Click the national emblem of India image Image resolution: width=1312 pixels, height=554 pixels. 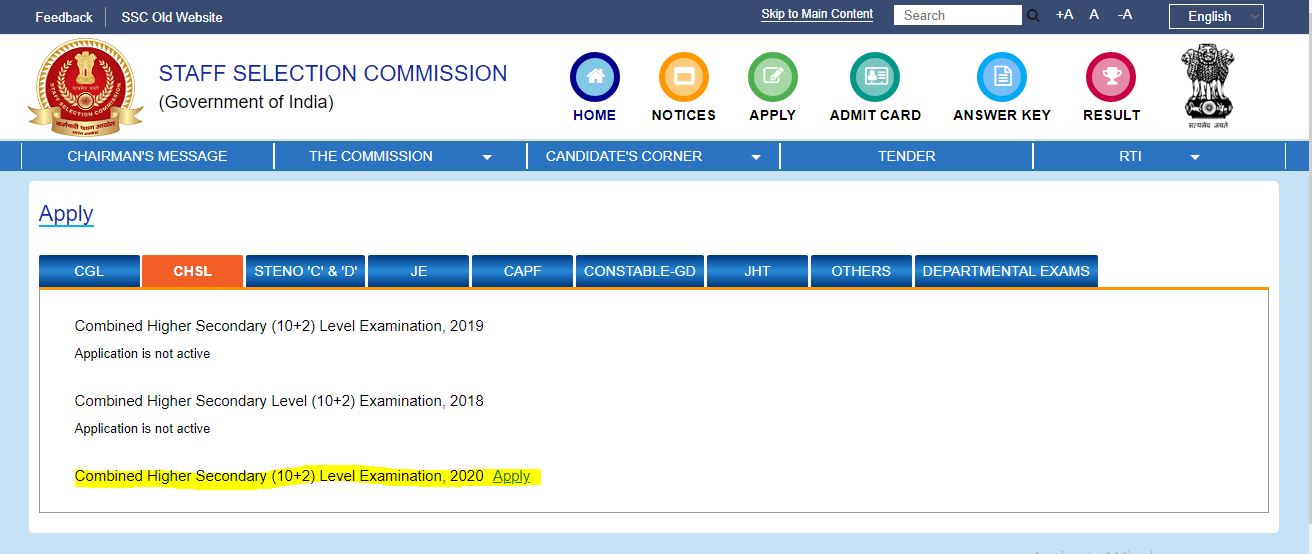[1208, 87]
